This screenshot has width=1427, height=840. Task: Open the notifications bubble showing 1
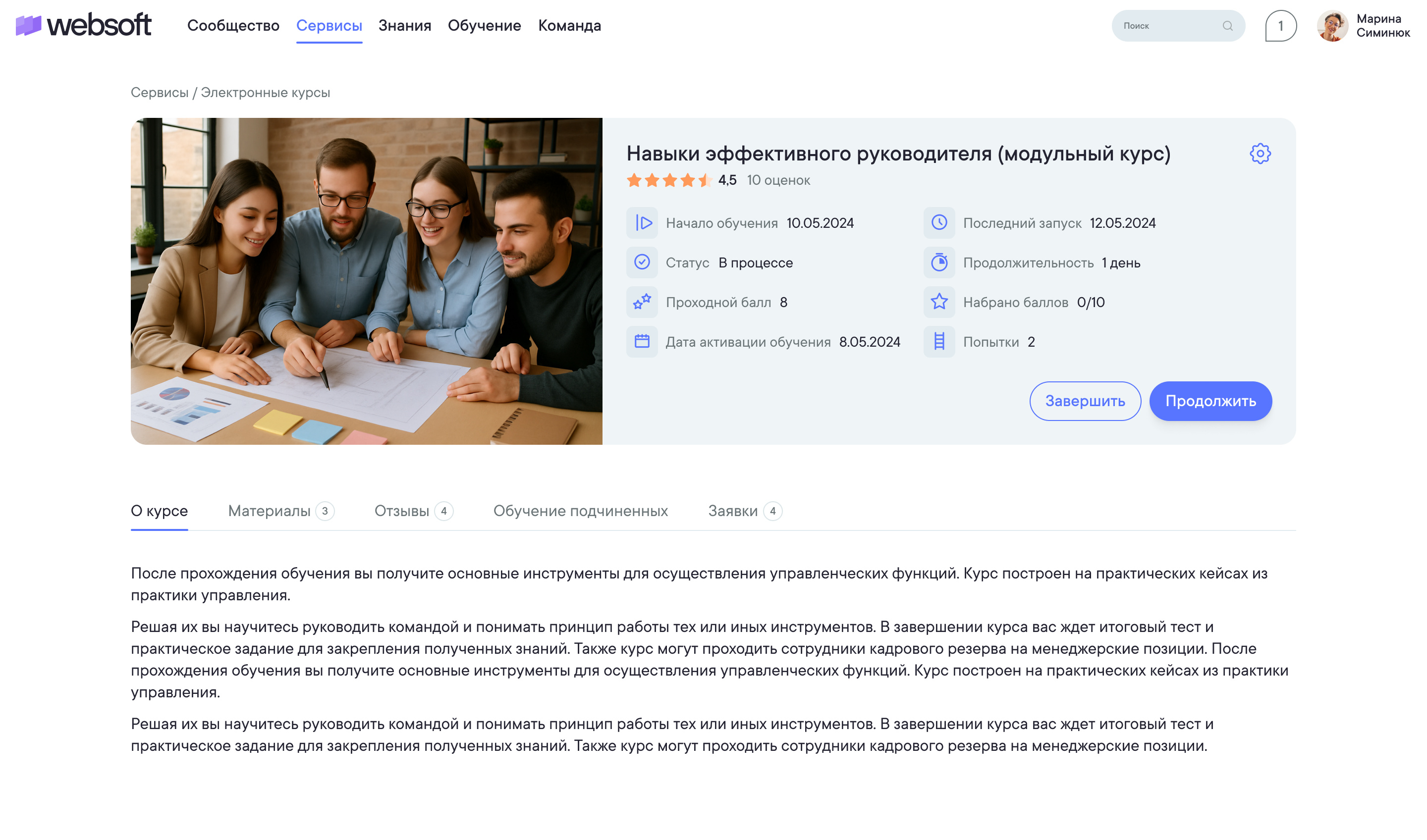pos(1281,26)
